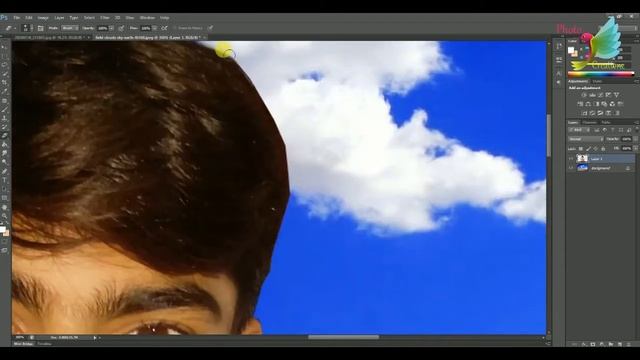This screenshot has width=640, height=360.
Task: Toggle pressure for opacity button
Action: click(121, 28)
